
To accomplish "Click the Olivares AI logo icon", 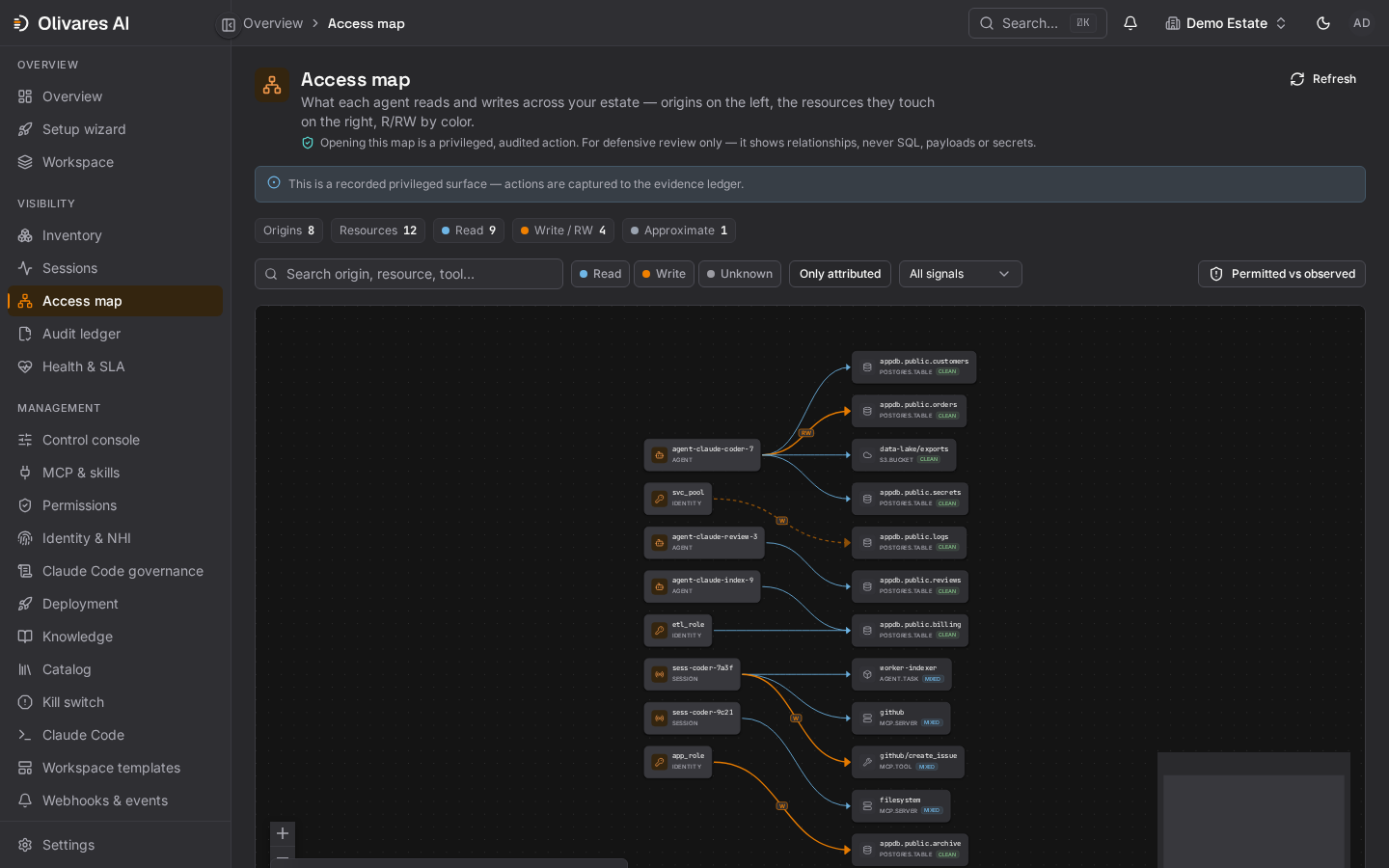I will (20, 23).
